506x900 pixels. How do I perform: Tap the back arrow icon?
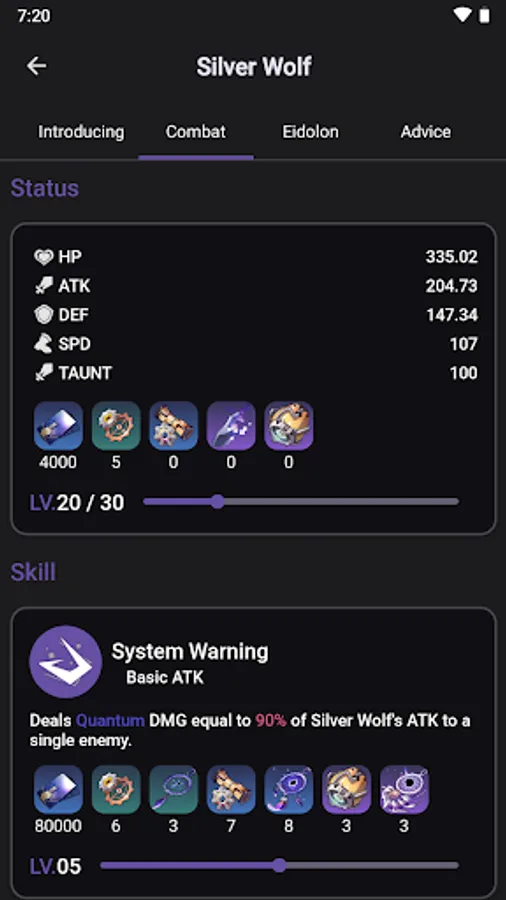click(x=37, y=66)
